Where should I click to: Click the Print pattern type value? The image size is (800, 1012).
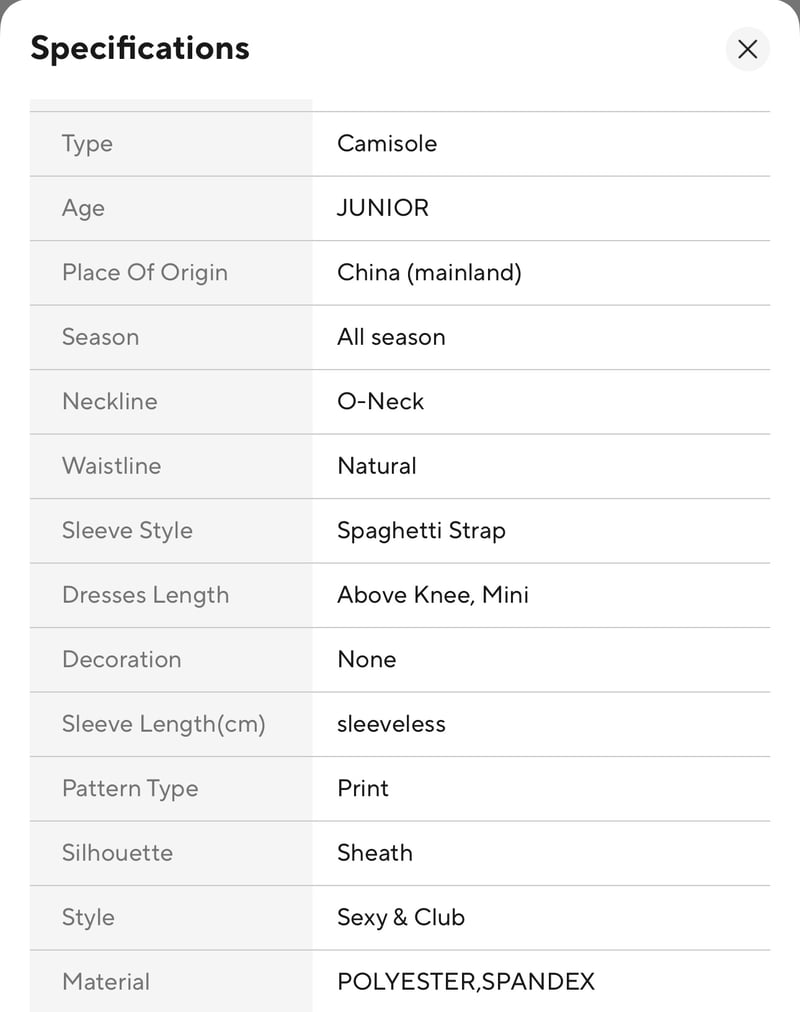click(x=363, y=789)
